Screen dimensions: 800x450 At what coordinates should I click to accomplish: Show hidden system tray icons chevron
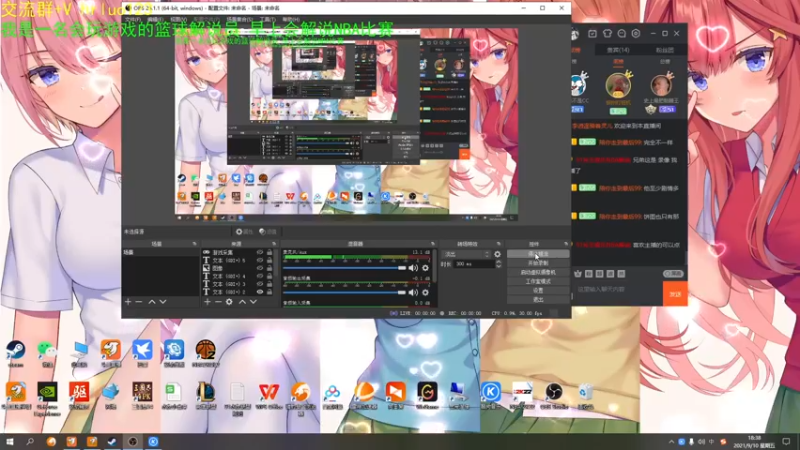[671, 442]
